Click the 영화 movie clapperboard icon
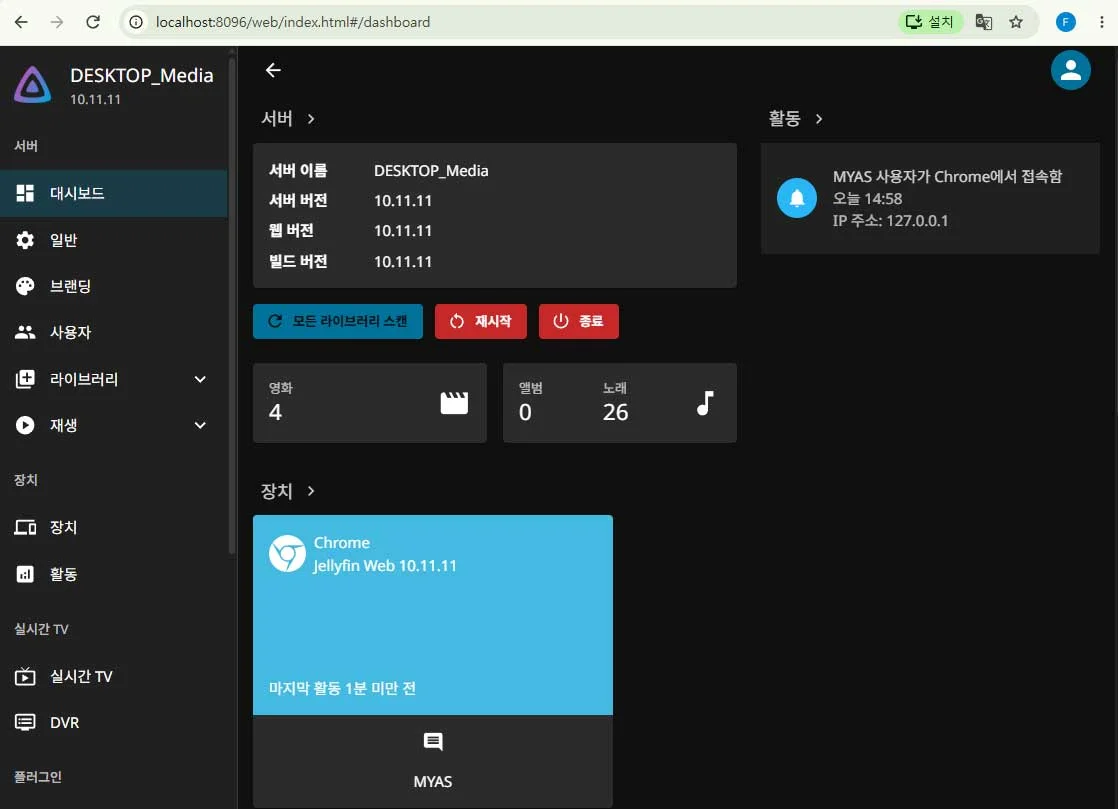Image resolution: width=1118 pixels, height=809 pixels. (x=454, y=403)
